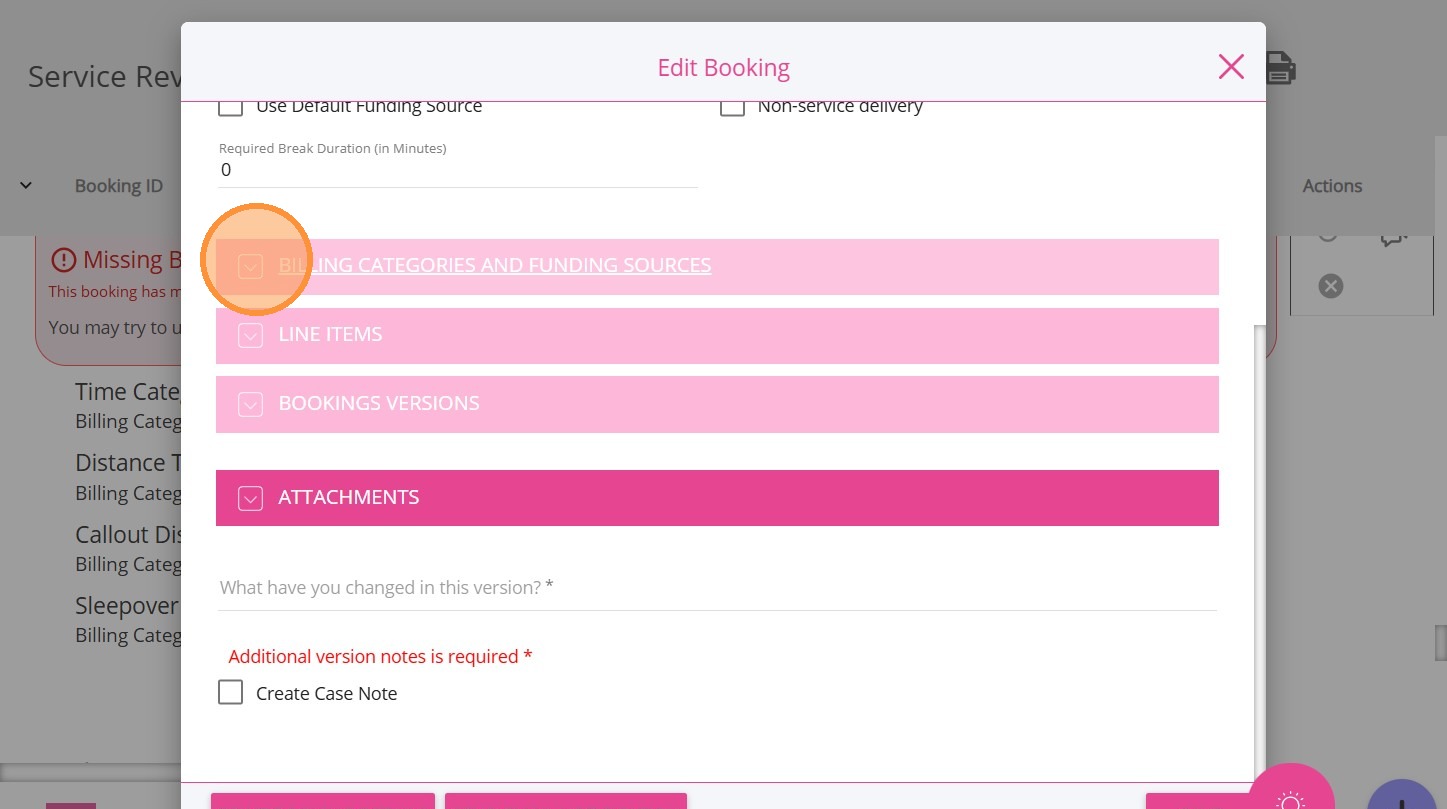
Task: Select the Actions column header
Action: [x=1332, y=186]
